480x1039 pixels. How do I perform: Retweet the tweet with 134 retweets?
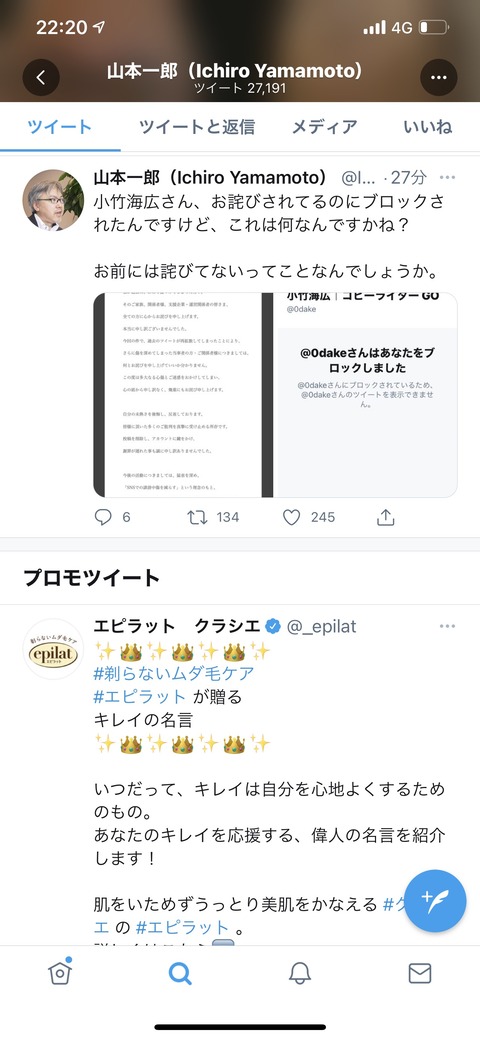(198, 517)
